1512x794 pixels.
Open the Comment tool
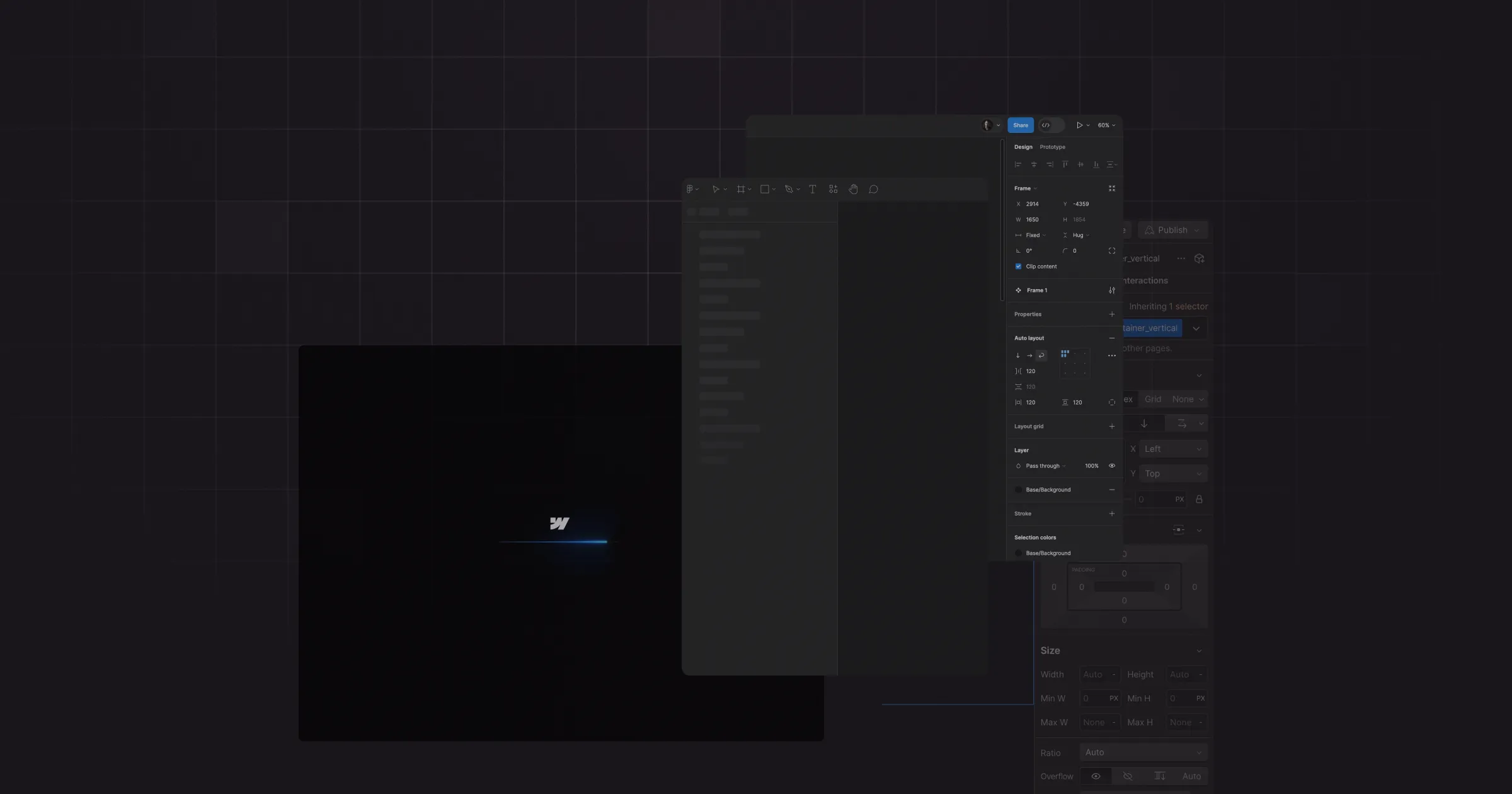[873, 189]
